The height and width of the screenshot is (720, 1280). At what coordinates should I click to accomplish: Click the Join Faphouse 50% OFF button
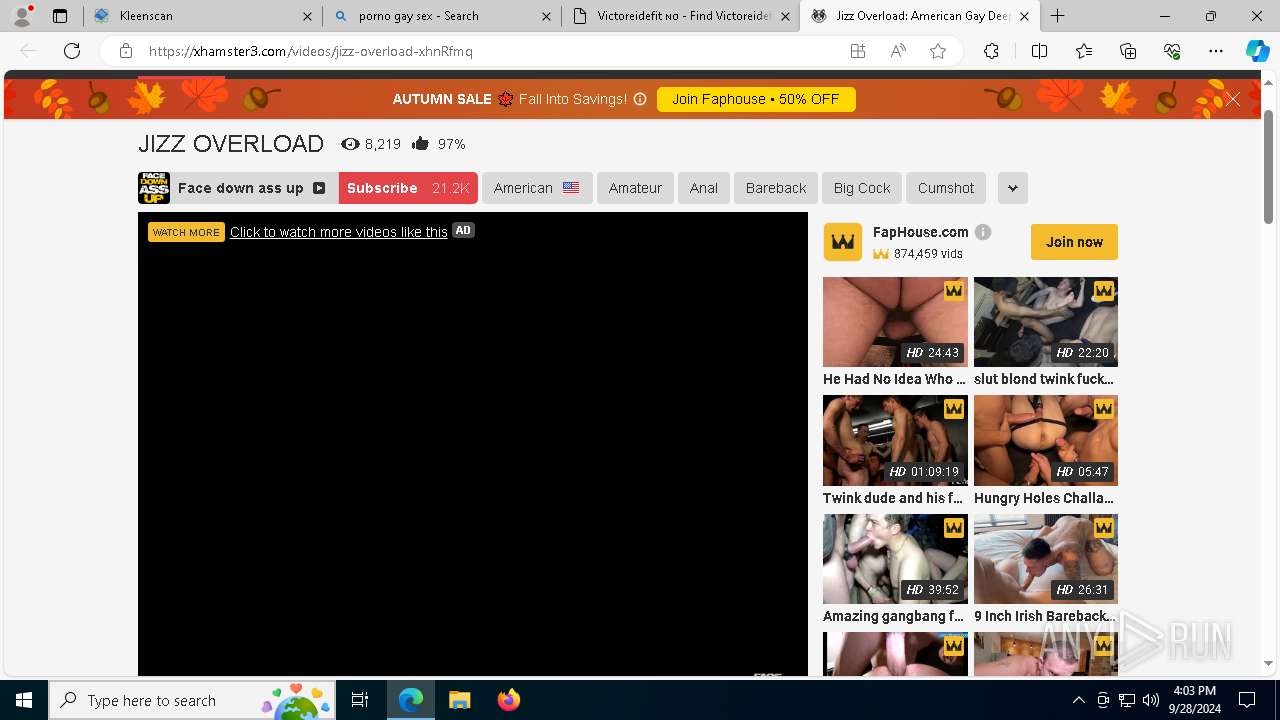pos(756,99)
